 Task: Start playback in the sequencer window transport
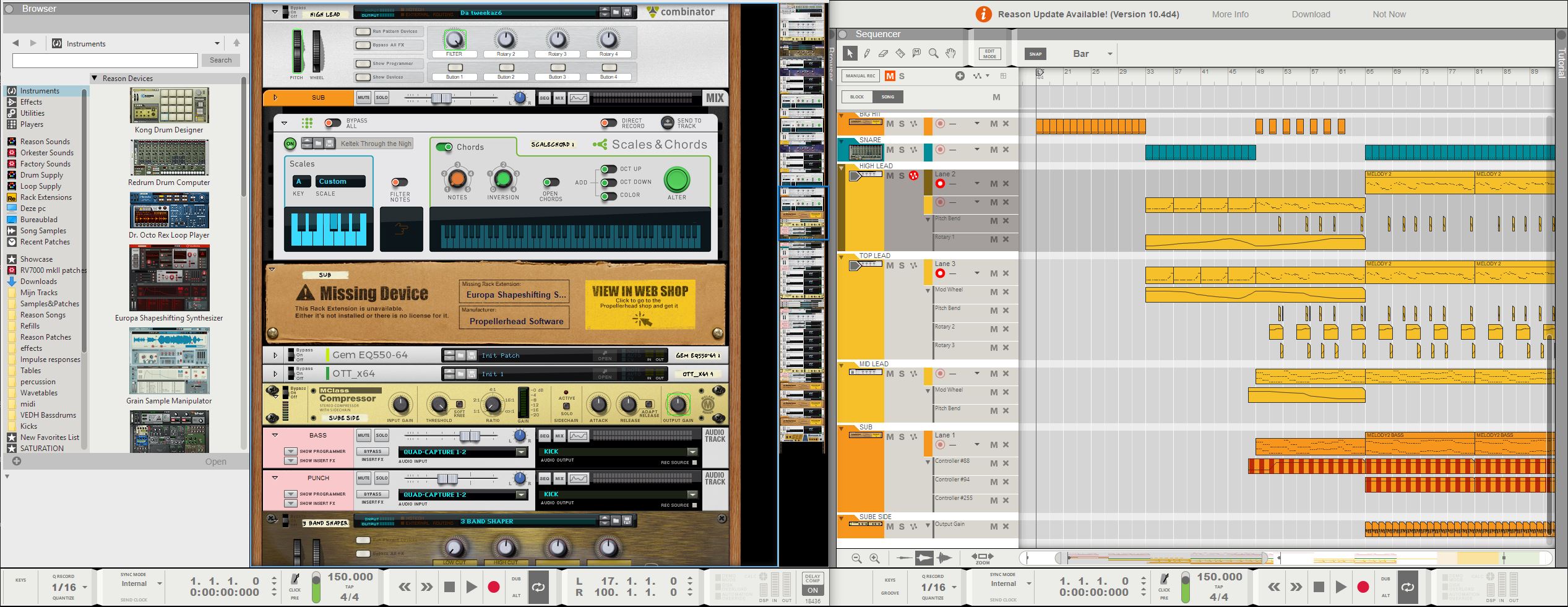[1341, 587]
